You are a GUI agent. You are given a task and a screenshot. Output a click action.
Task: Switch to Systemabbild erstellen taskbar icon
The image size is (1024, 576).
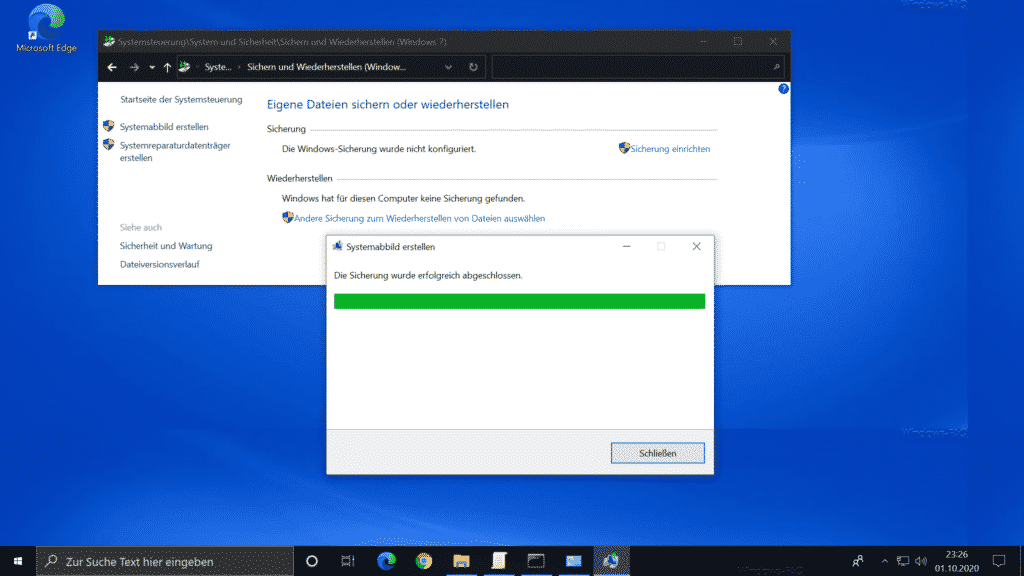point(611,562)
